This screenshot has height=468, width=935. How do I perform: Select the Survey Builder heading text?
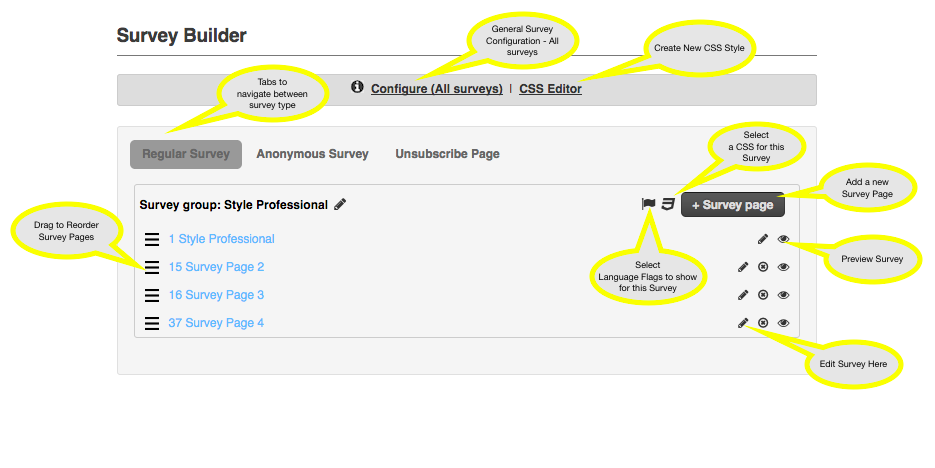(x=181, y=35)
